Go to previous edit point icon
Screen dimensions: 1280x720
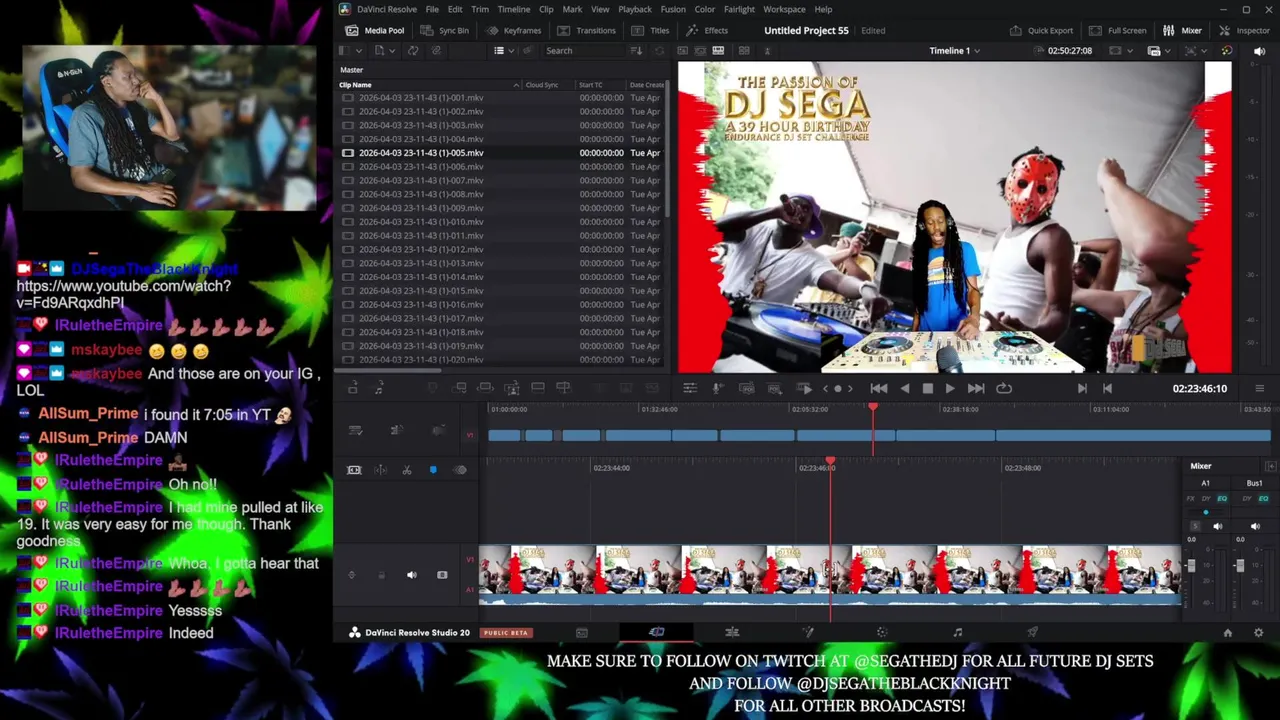click(x=1107, y=388)
